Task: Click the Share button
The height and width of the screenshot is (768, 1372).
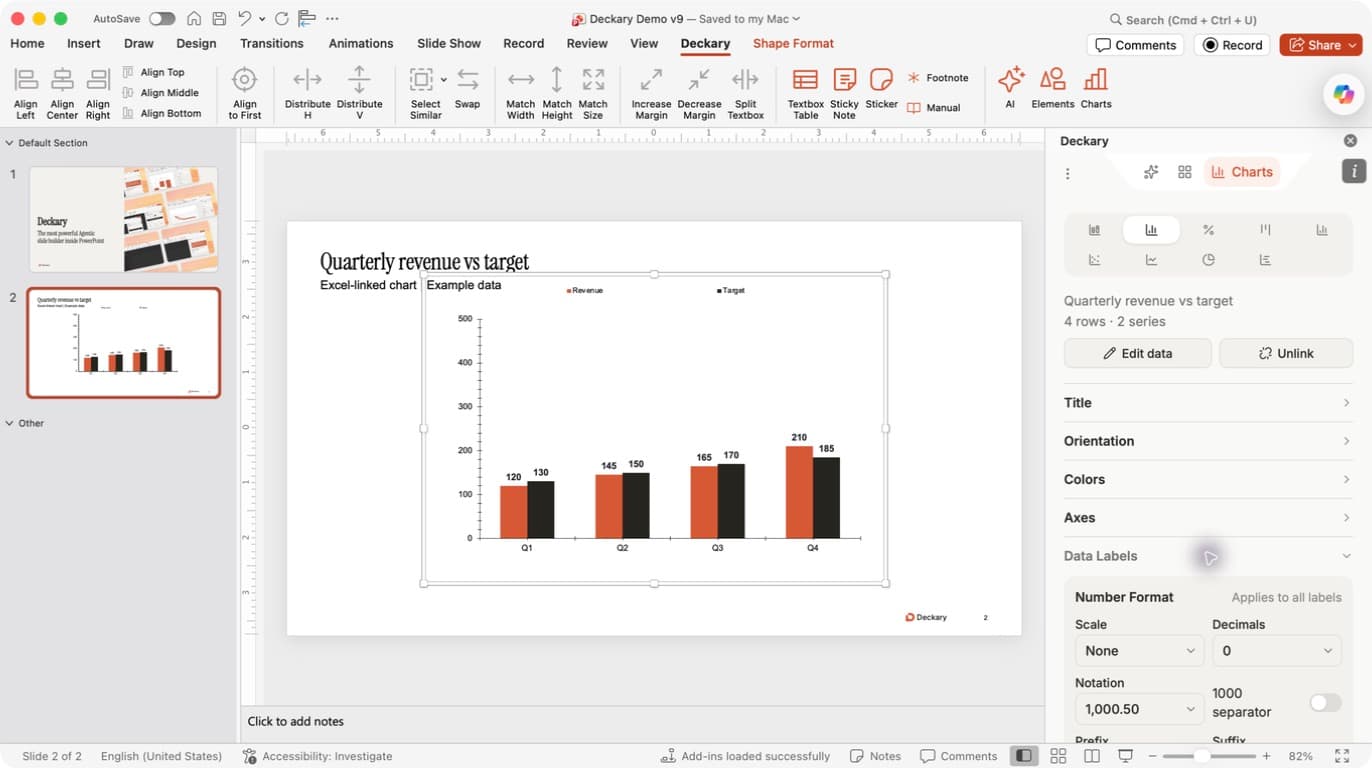Action: (1321, 45)
